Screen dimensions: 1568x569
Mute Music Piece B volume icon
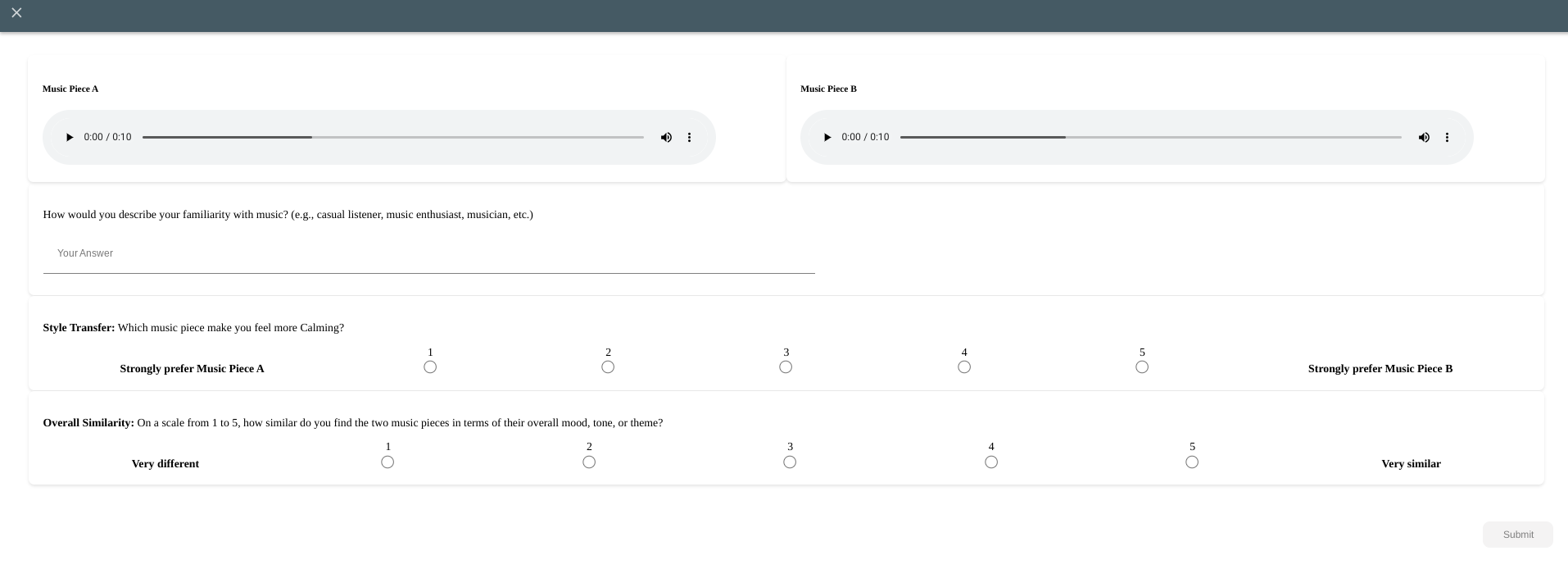pos(1424,138)
